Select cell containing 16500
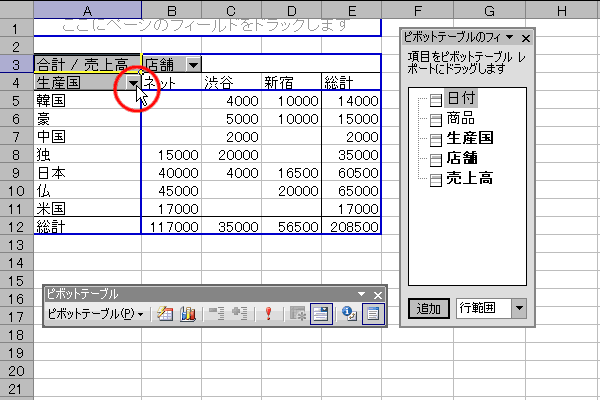The width and height of the screenshot is (600, 400). point(292,173)
